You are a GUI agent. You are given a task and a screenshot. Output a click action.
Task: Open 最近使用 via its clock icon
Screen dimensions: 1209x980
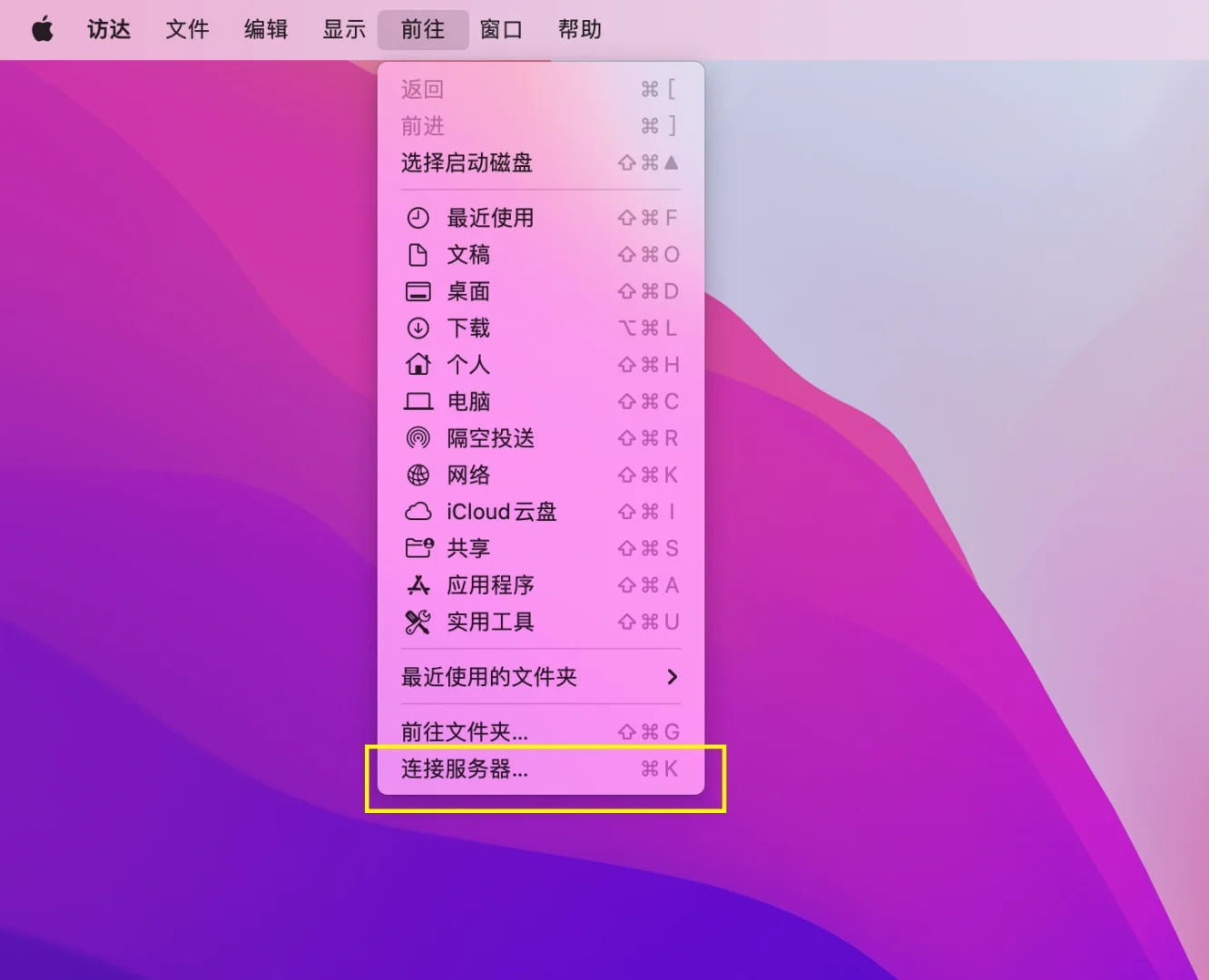pyautogui.click(x=418, y=217)
